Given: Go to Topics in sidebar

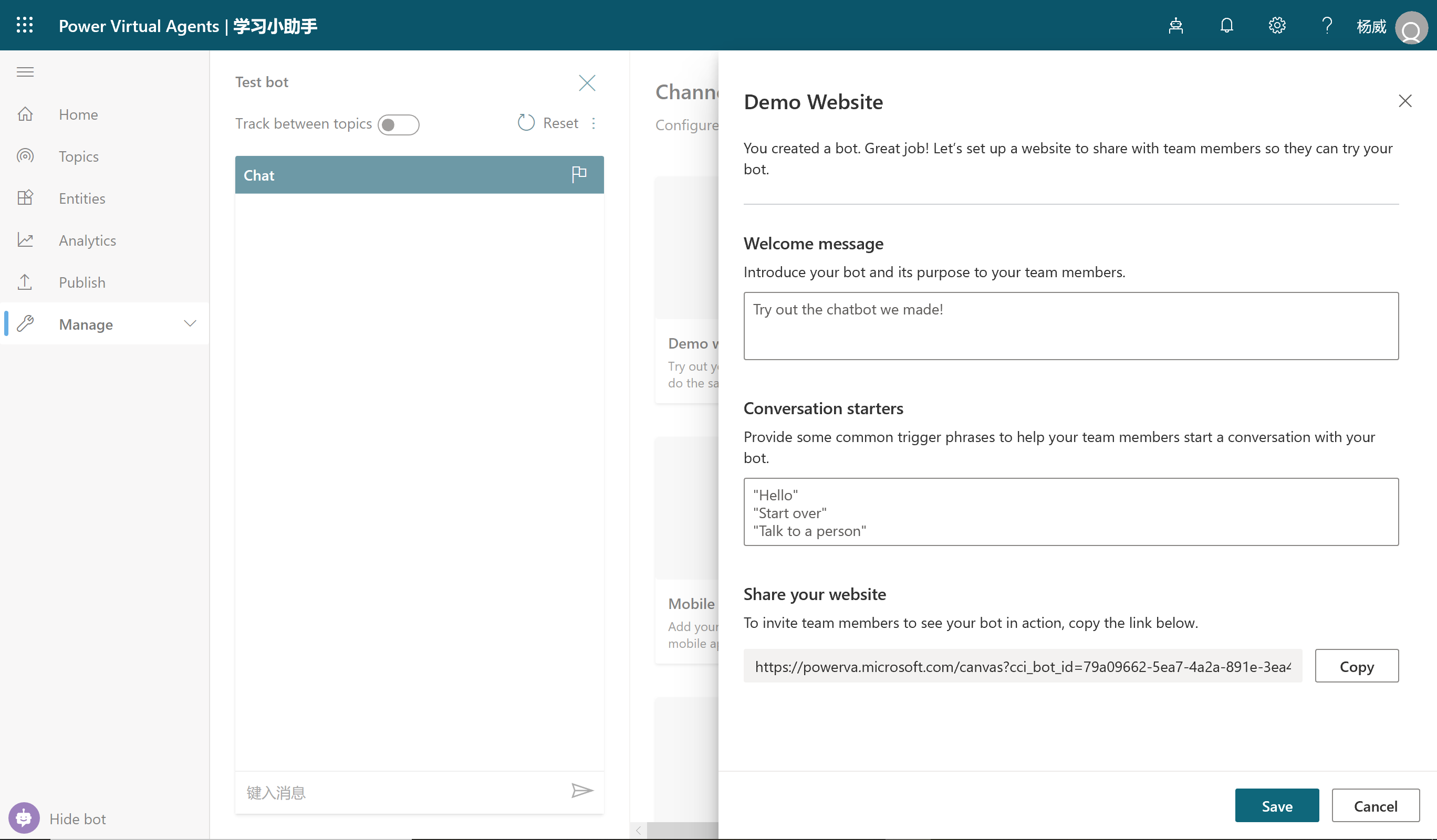Looking at the screenshot, I should pyautogui.click(x=79, y=156).
